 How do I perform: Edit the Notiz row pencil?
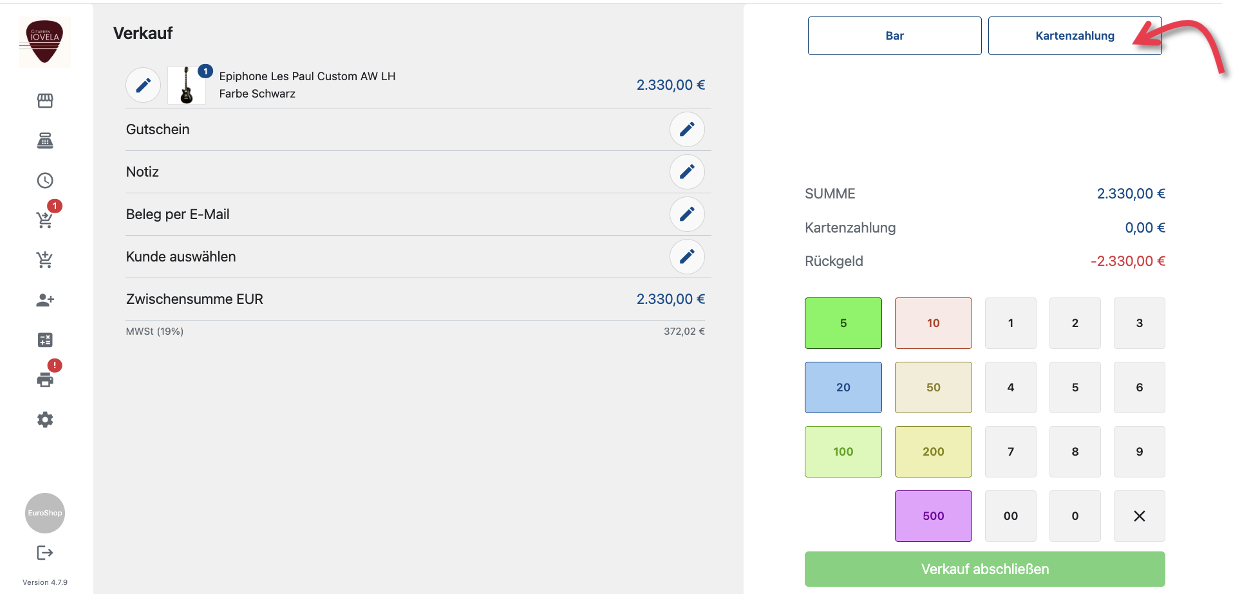coord(687,172)
